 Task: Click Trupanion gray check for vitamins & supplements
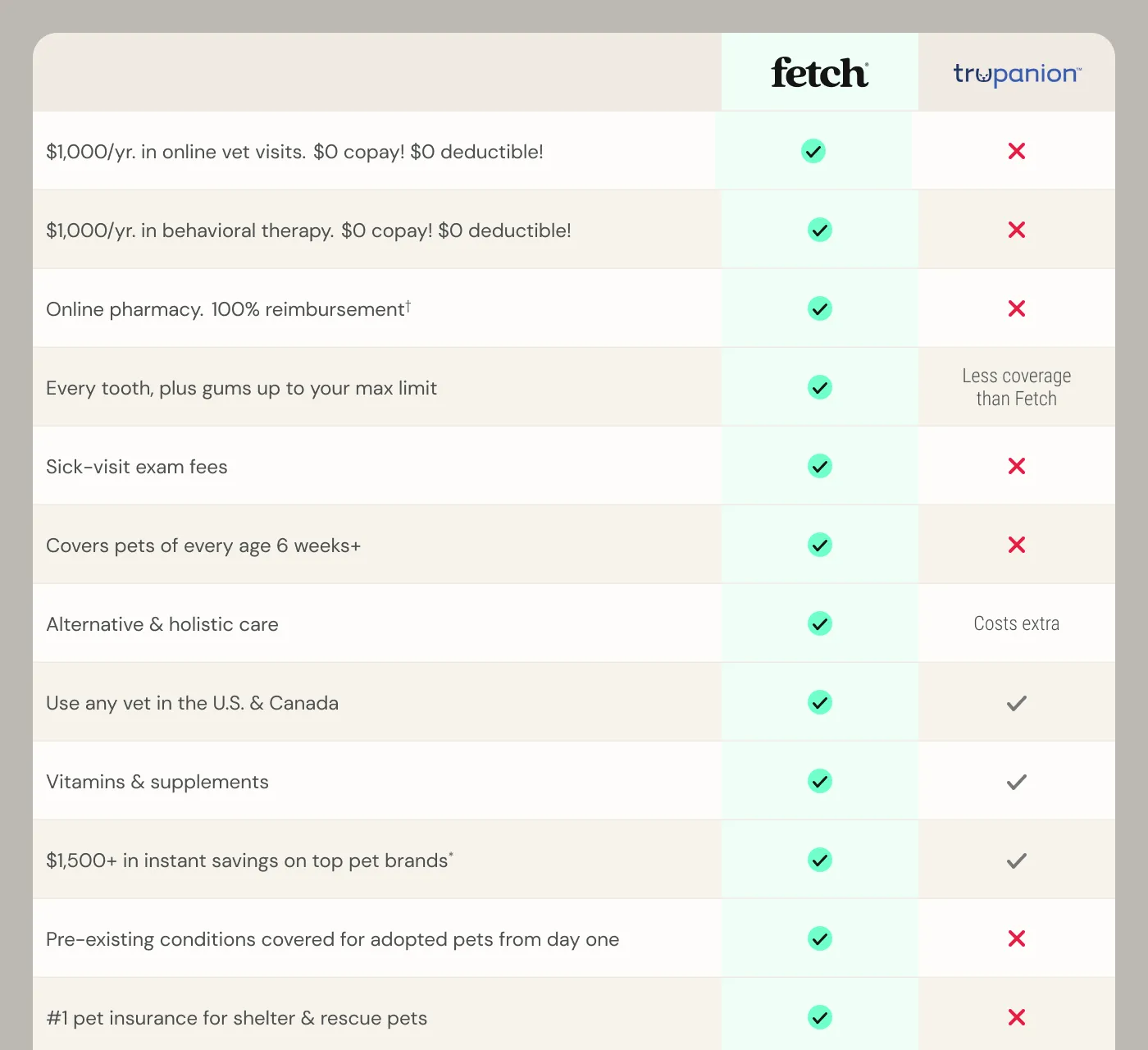pos(1017,782)
